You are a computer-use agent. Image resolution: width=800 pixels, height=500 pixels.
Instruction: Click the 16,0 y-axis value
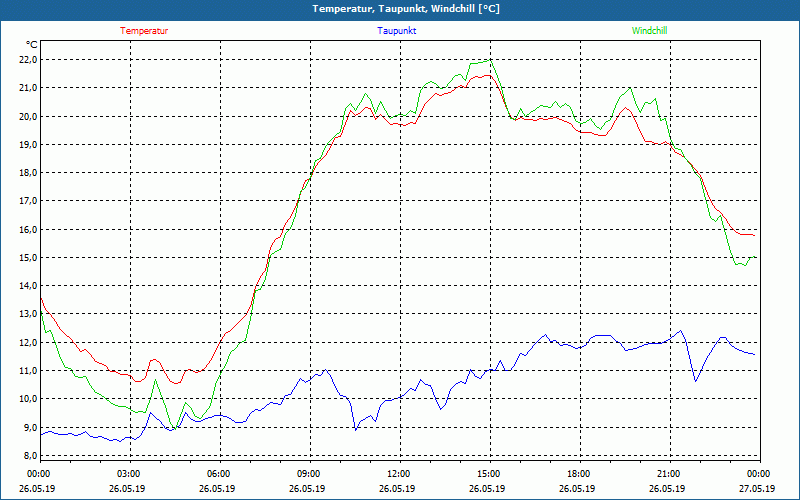tap(29, 229)
